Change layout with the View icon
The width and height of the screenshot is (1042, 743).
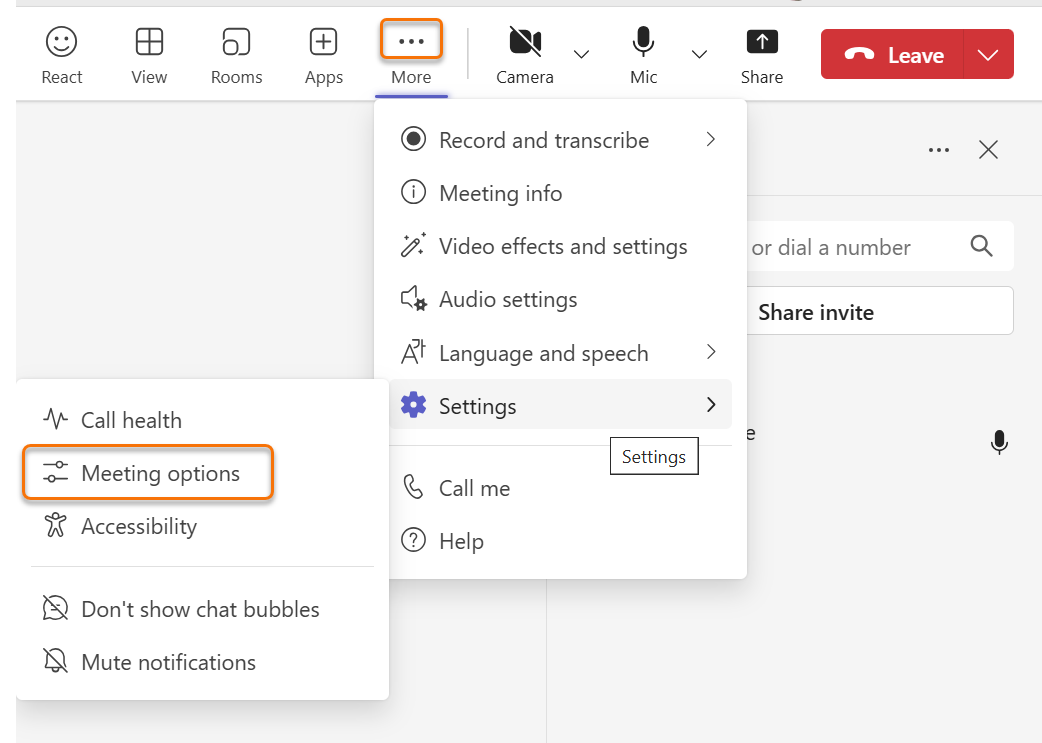pos(149,55)
